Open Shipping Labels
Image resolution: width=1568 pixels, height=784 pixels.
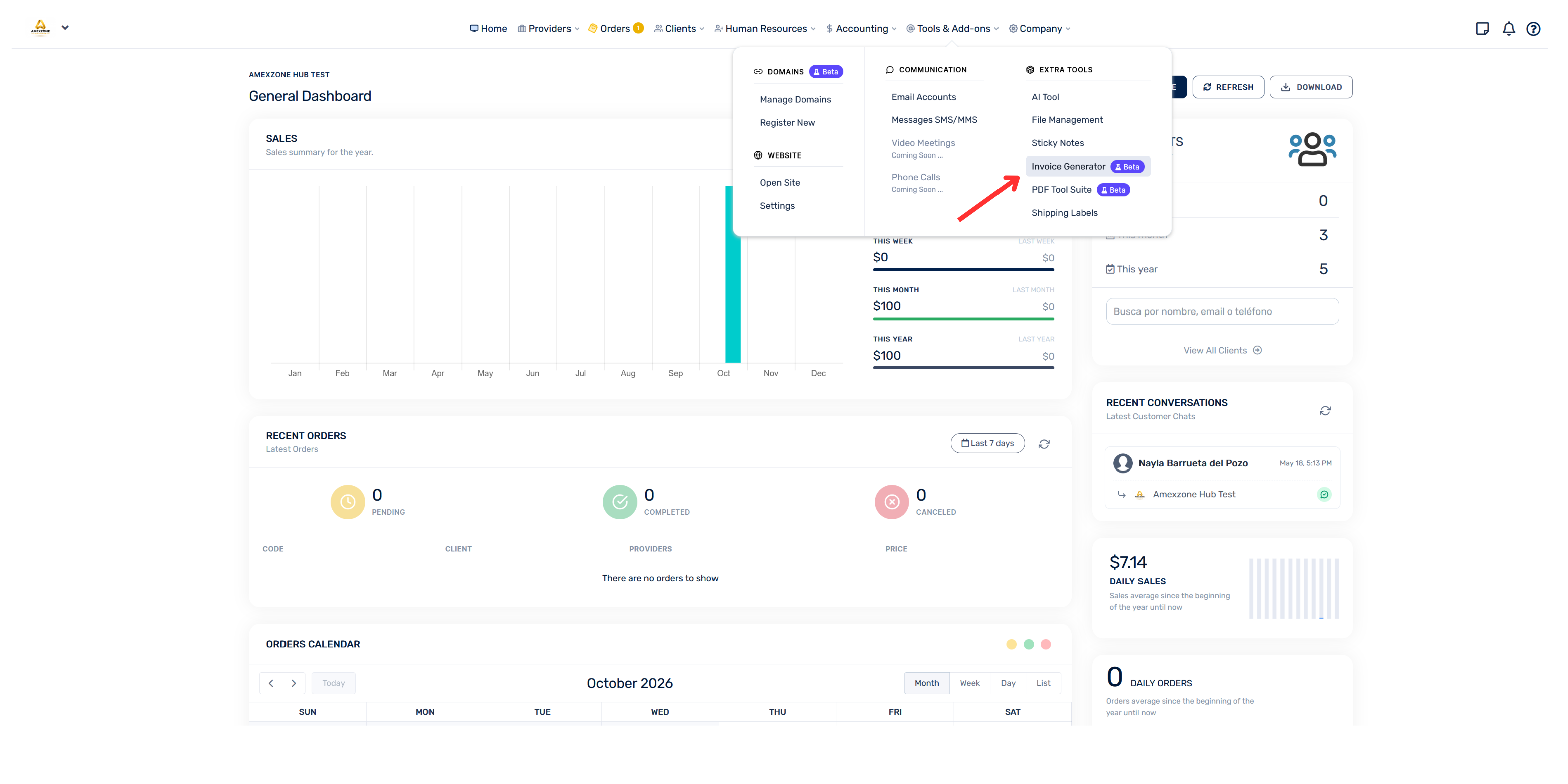coord(1064,213)
